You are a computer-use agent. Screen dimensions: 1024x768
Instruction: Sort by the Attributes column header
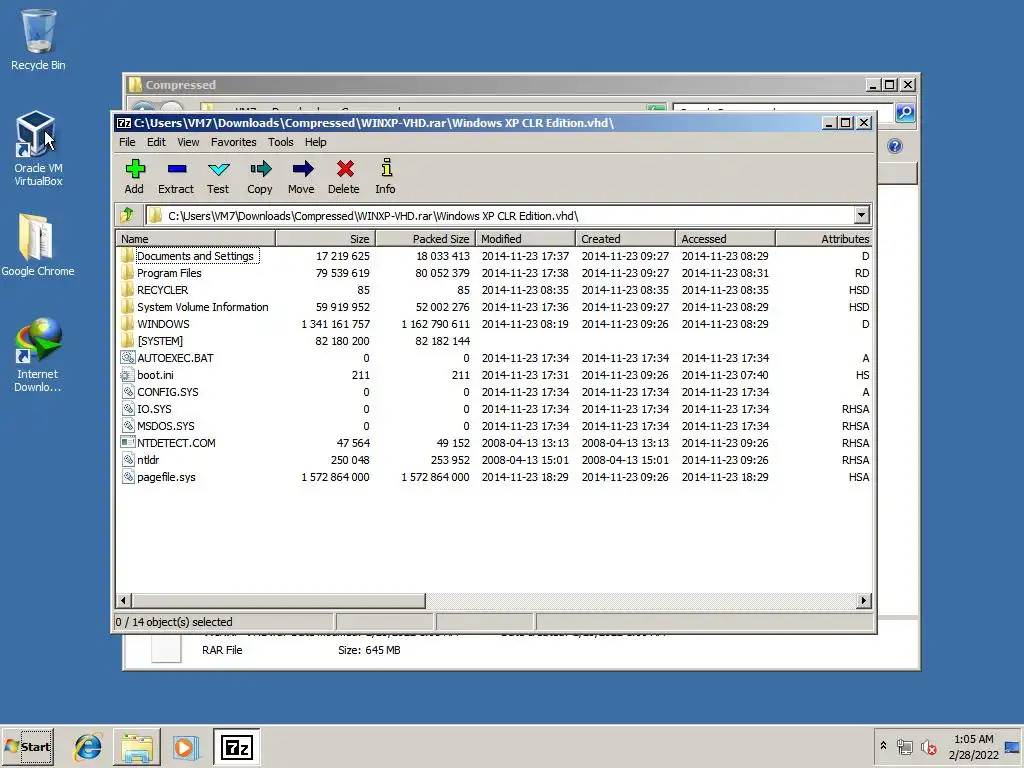tap(824, 238)
